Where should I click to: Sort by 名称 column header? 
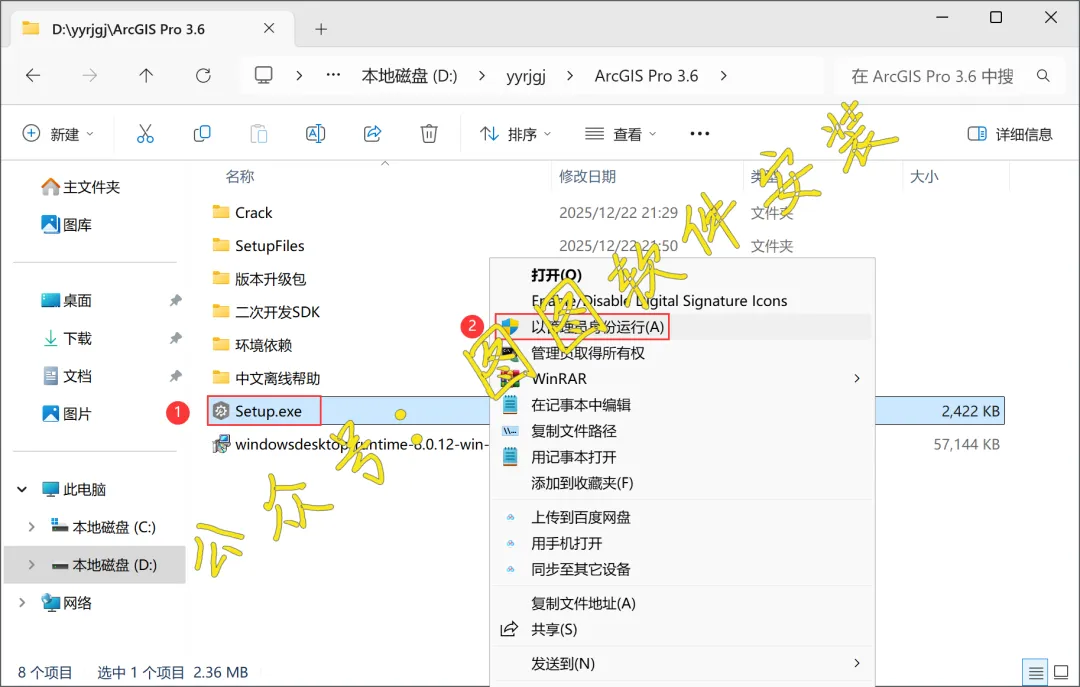(240, 176)
